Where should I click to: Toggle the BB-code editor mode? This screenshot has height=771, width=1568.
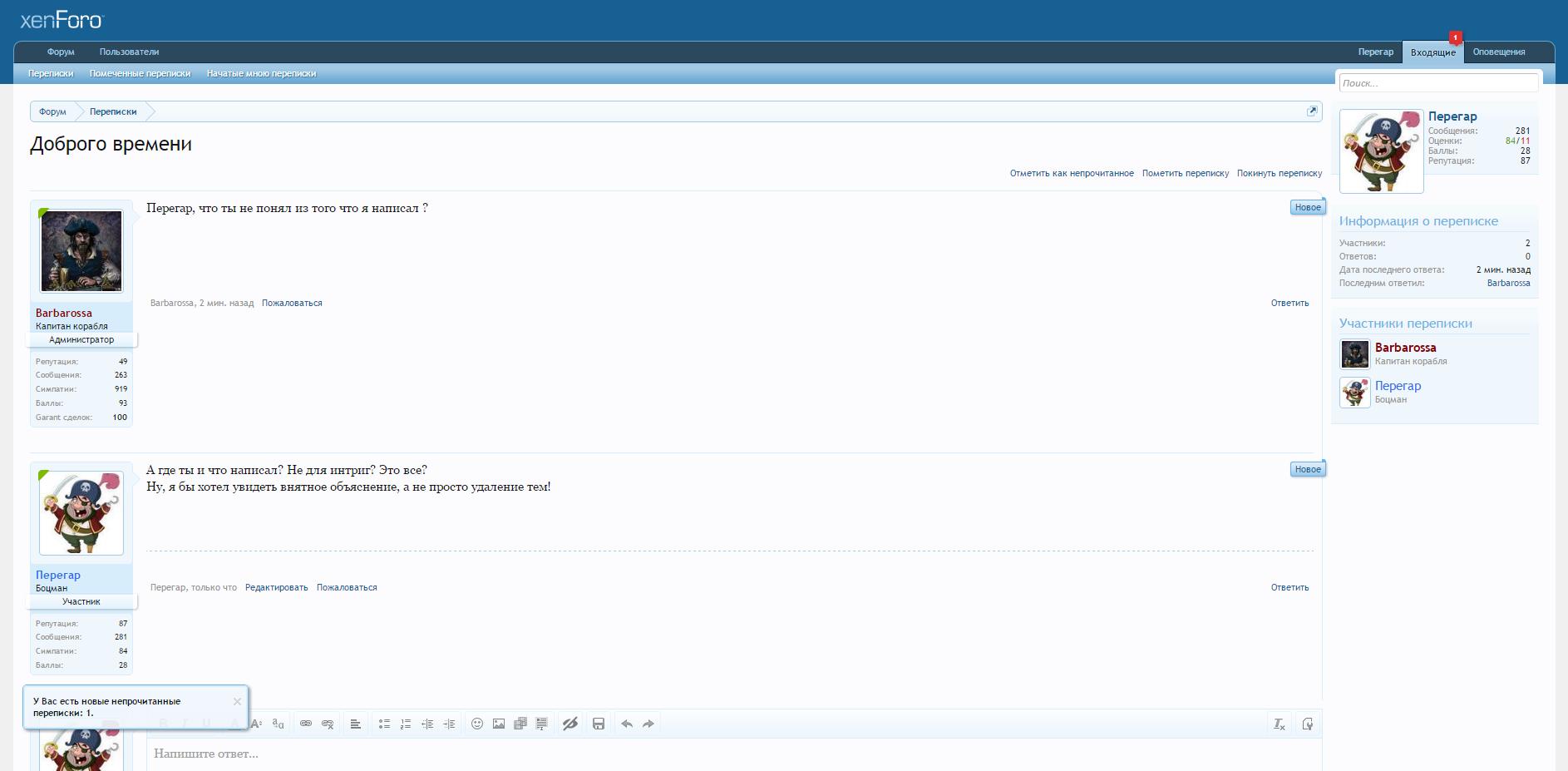[x=1308, y=724]
